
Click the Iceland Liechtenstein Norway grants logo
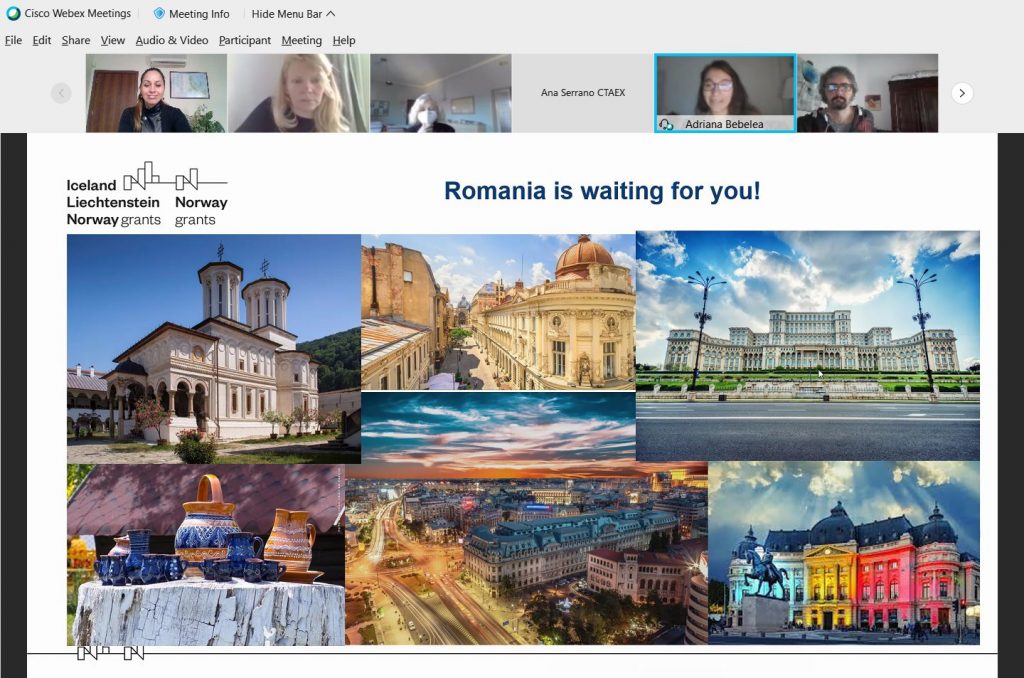tap(147, 195)
